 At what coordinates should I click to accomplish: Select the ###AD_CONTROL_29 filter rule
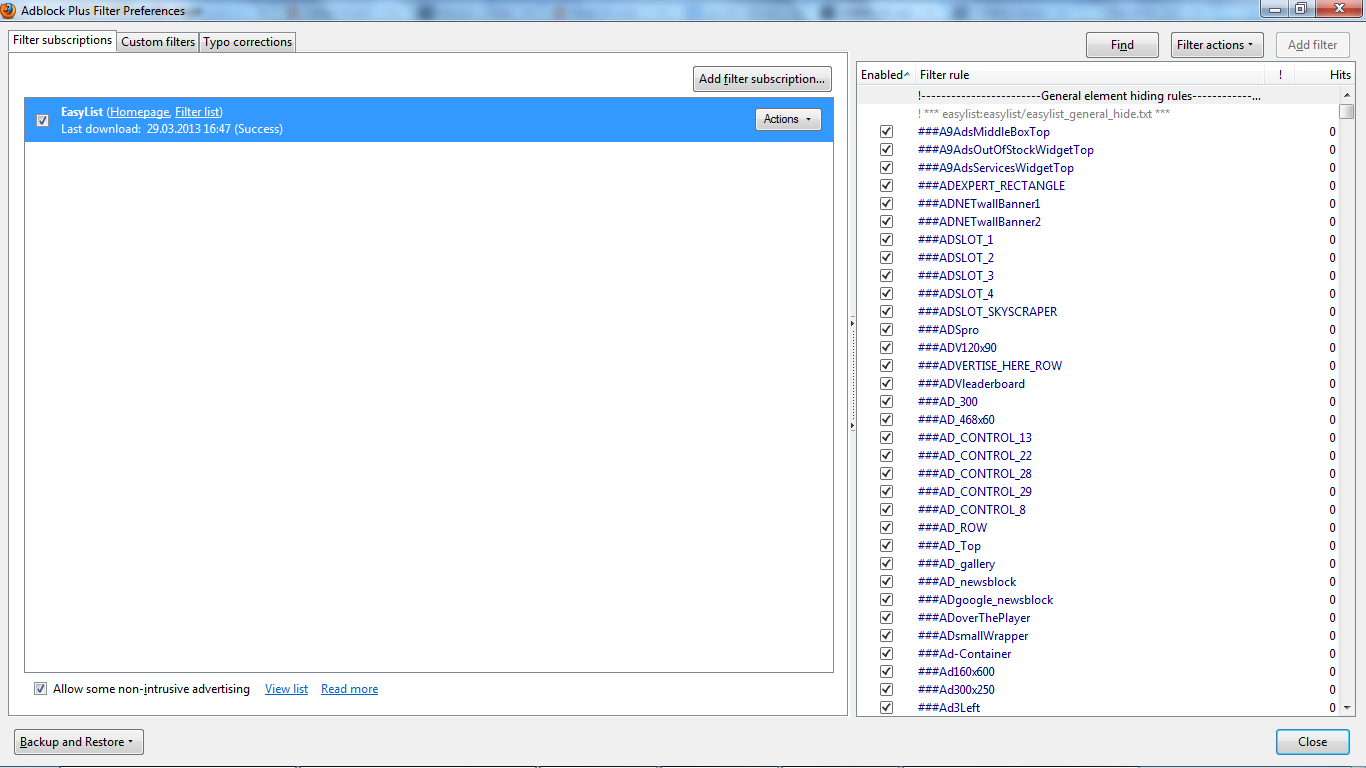[974, 492]
